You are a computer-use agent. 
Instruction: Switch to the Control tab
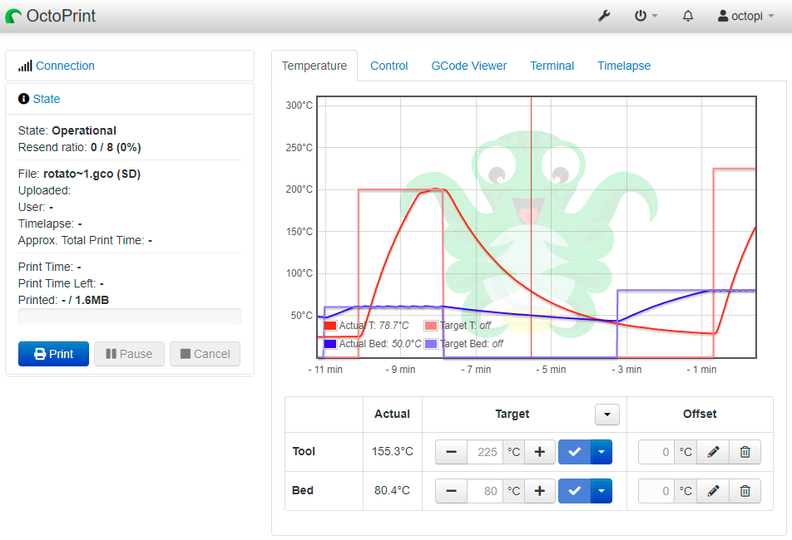(389, 66)
